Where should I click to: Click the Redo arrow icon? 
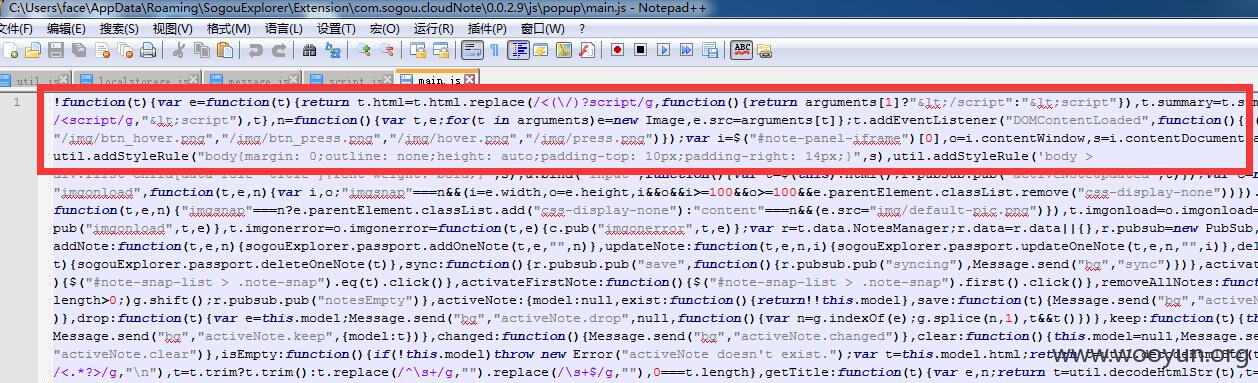tap(278, 50)
